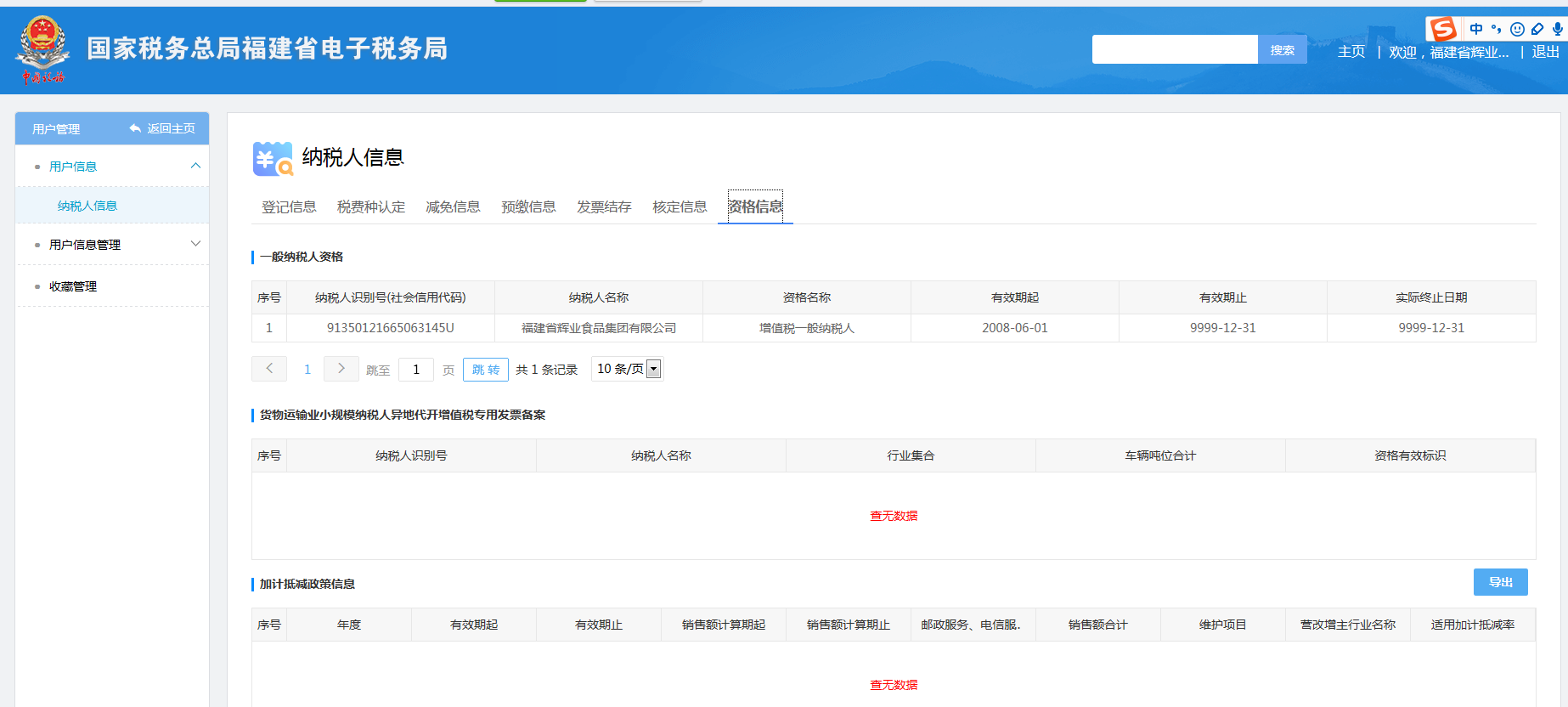Toggle Sogou Chinese/English input mode (中)
The width and height of the screenshot is (1568, 707).
coord(1476,29)
